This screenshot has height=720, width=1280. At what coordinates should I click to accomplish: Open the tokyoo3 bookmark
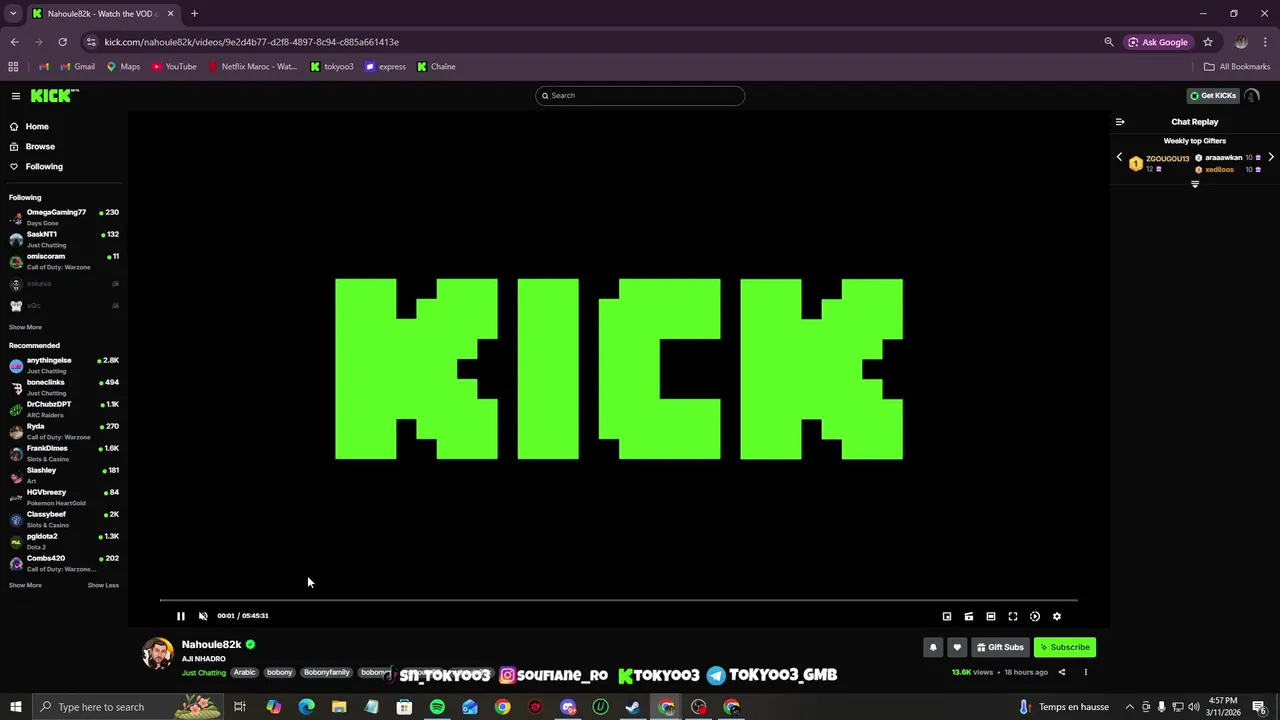click(332, 67)
